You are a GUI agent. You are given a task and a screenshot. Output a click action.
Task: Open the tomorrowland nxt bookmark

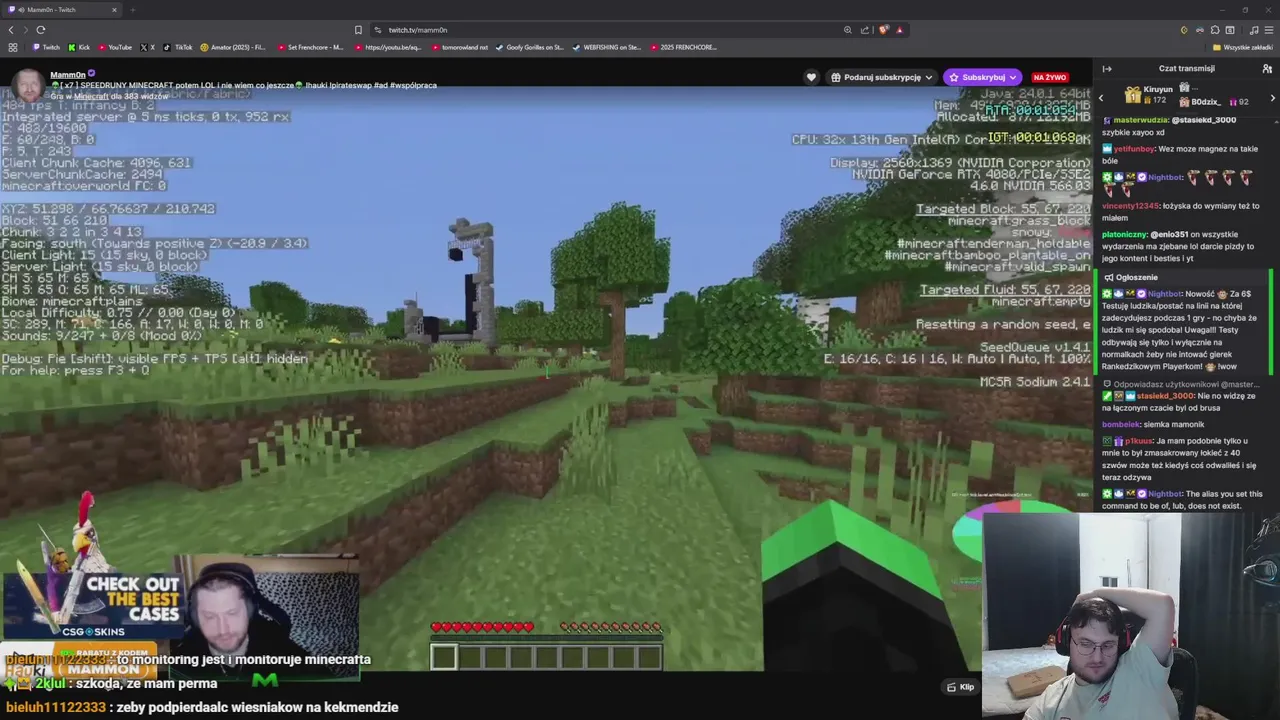pos(460,47)
